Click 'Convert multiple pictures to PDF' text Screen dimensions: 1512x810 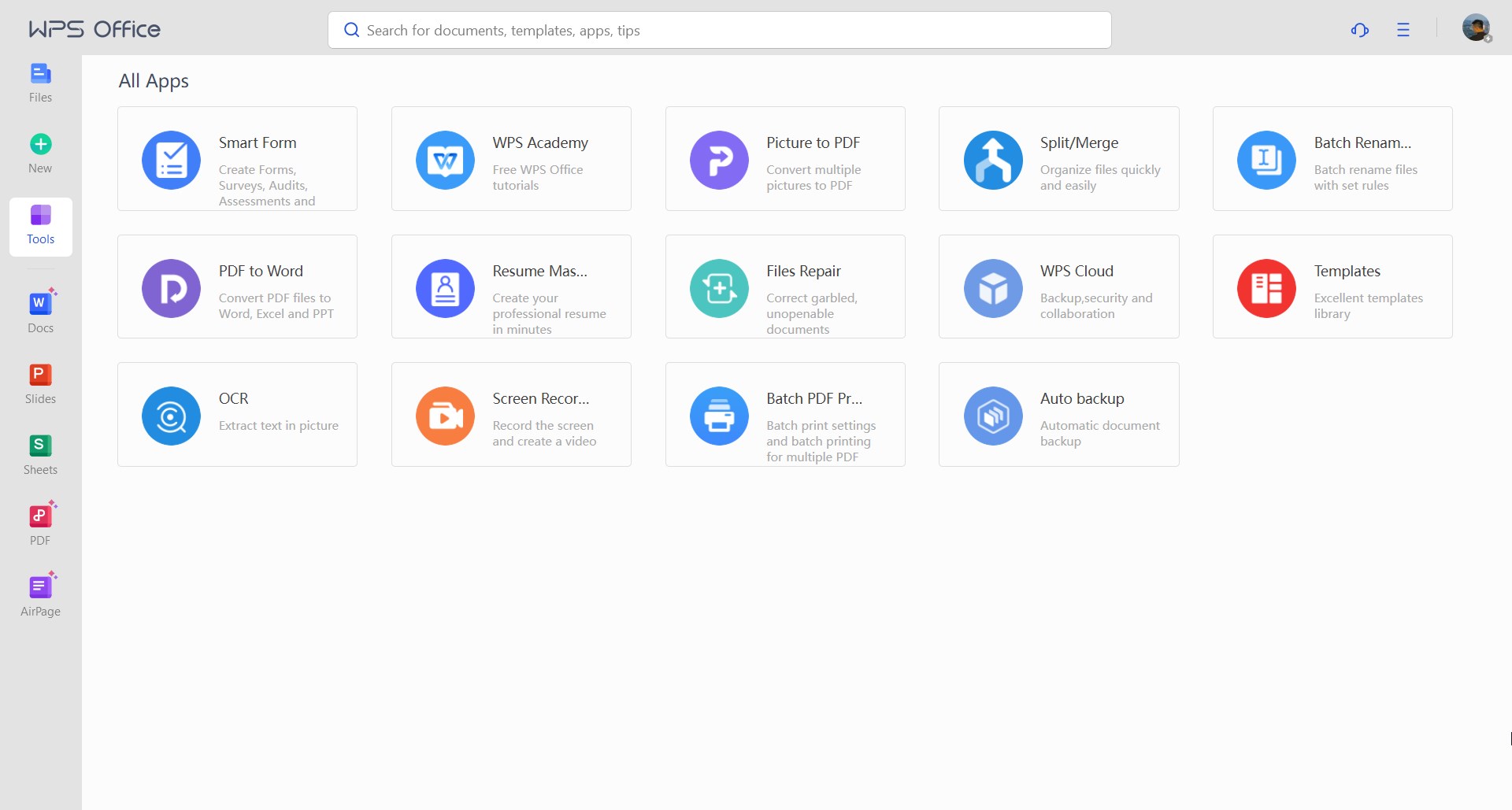[x=813, y=177]
